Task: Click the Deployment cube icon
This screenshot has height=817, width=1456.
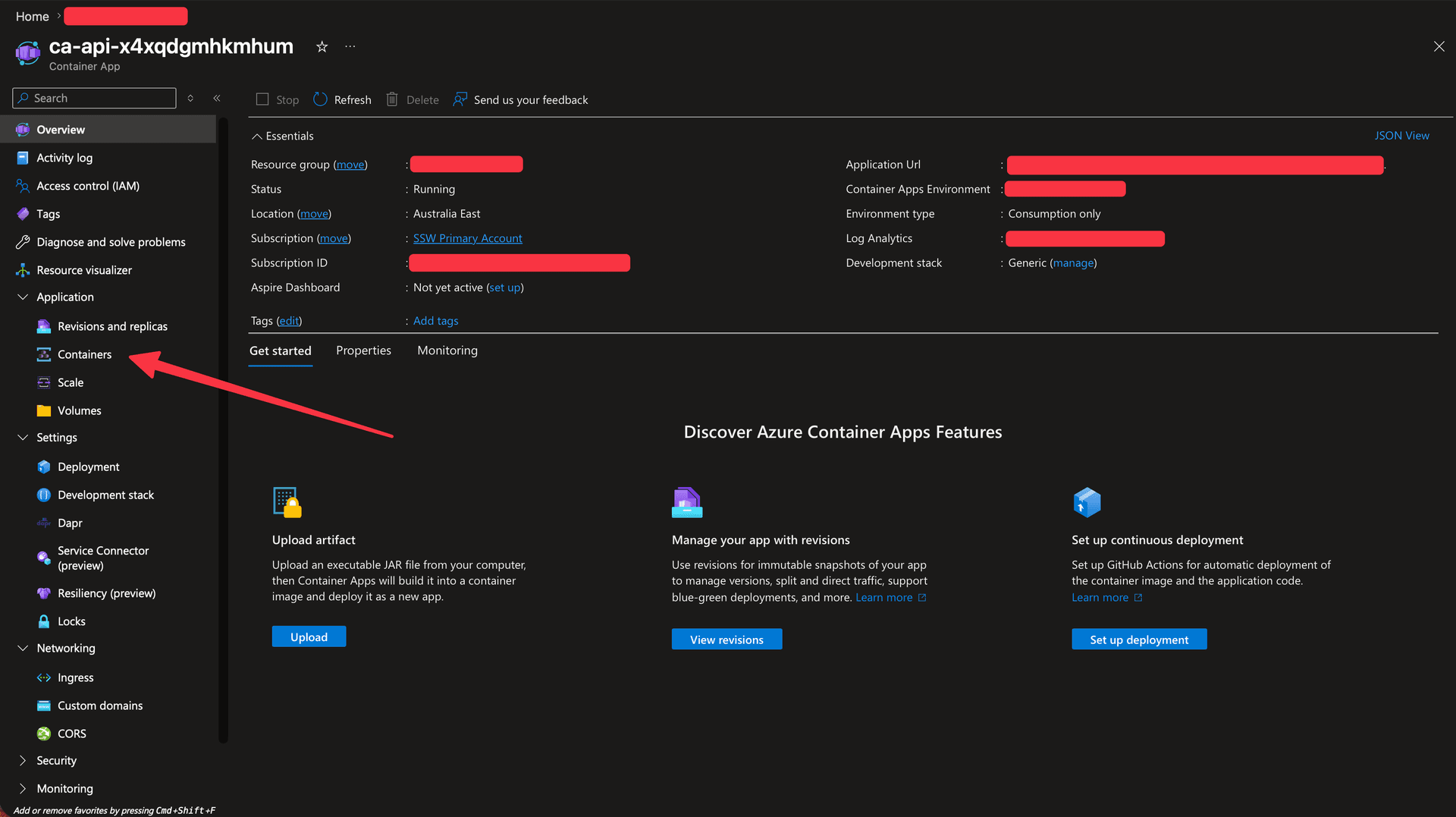Action: point(44,467)
